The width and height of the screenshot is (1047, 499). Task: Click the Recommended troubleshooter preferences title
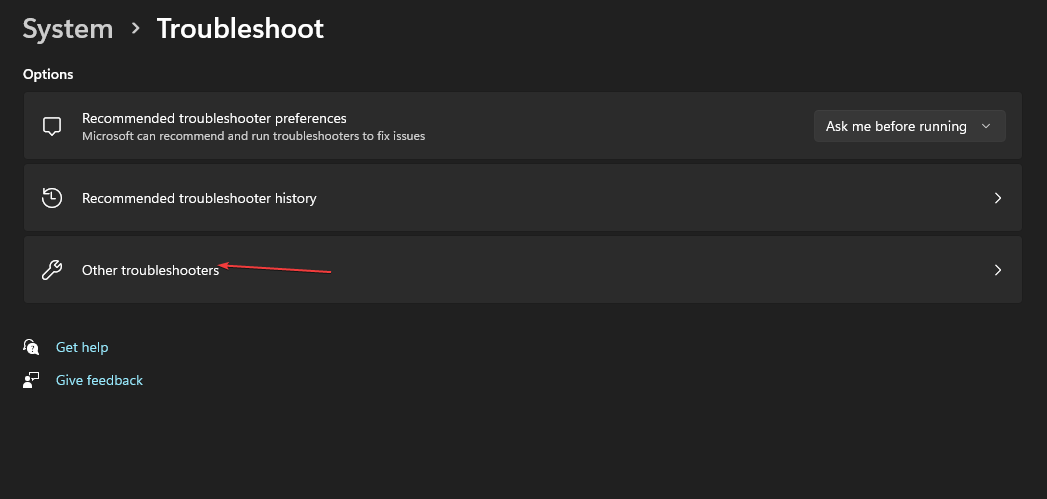214,118
